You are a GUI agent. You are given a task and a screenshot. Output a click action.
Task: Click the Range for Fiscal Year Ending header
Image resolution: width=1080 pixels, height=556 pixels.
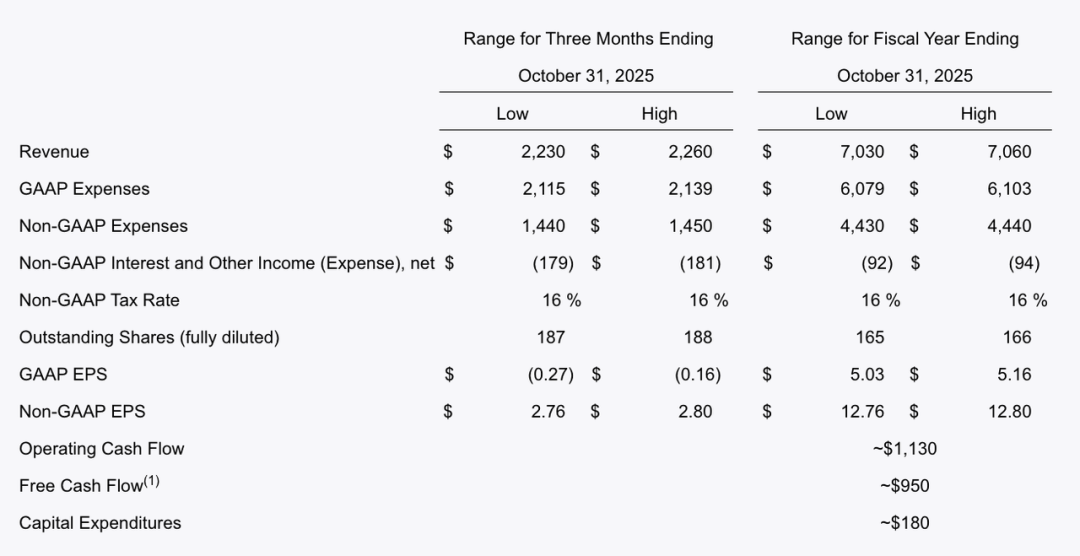905,39
